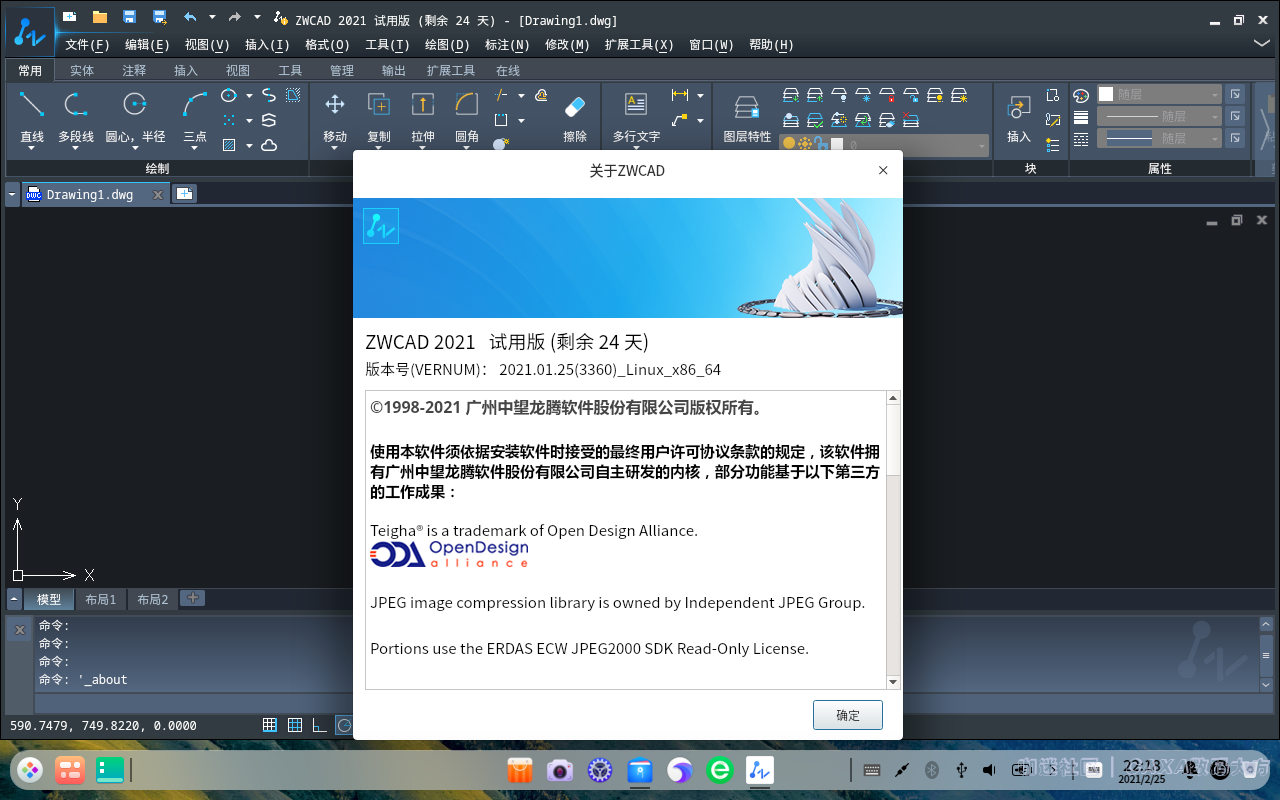
Task: Click the Firefox icon in the taskbar
Action: click(x=679, y=770)
